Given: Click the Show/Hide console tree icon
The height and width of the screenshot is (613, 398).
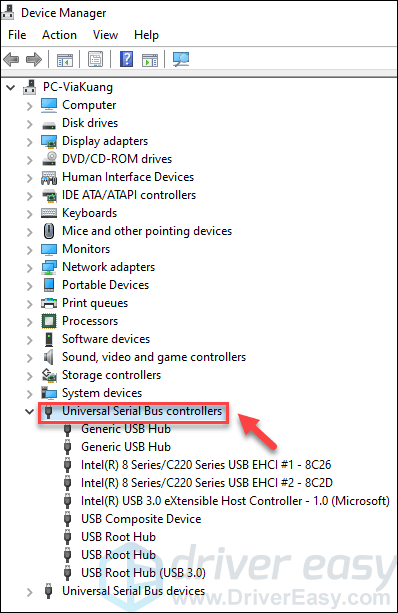Looking at the screenshot, I should click(x=65, y=60).
